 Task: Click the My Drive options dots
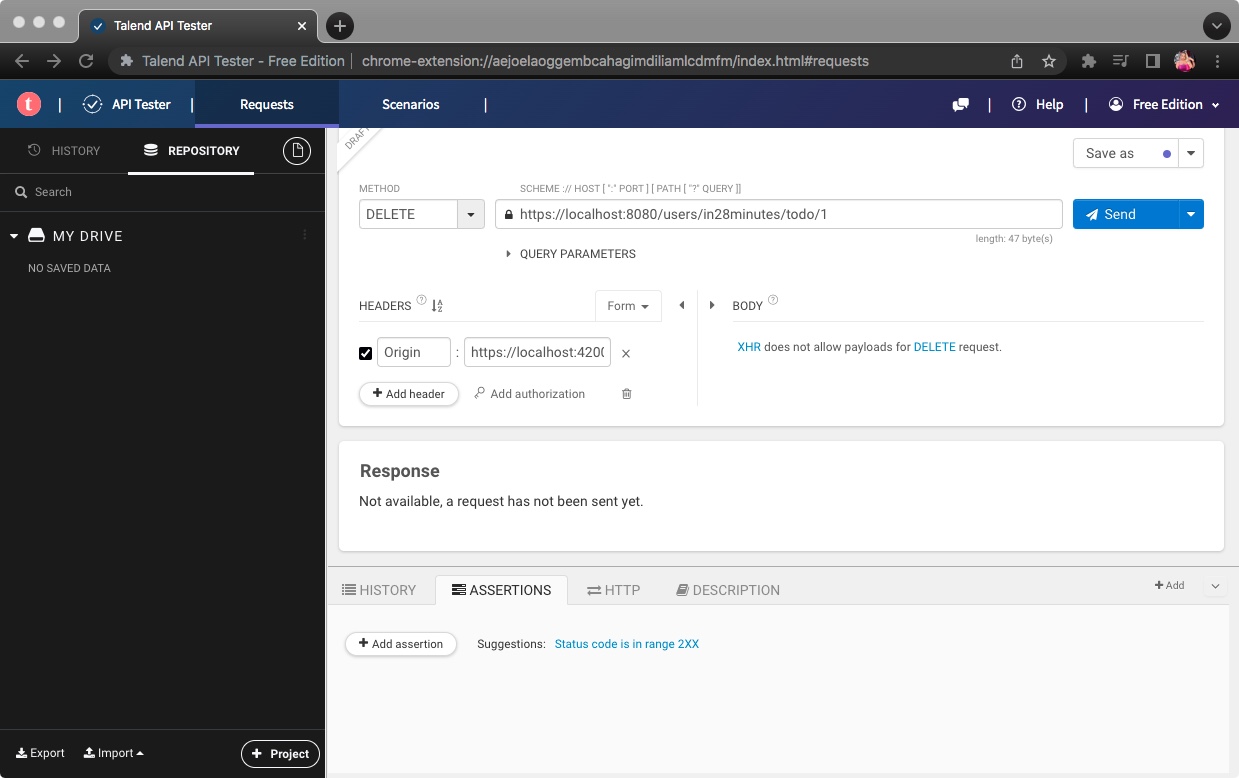click(305, 235)
